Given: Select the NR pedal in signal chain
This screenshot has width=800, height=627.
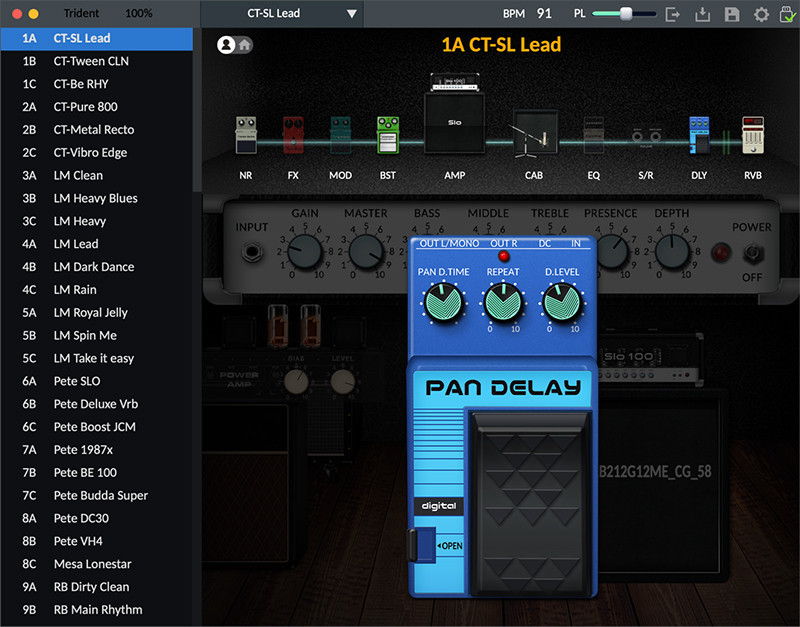Looking at the screenshot, I should [x=246, y=136].
